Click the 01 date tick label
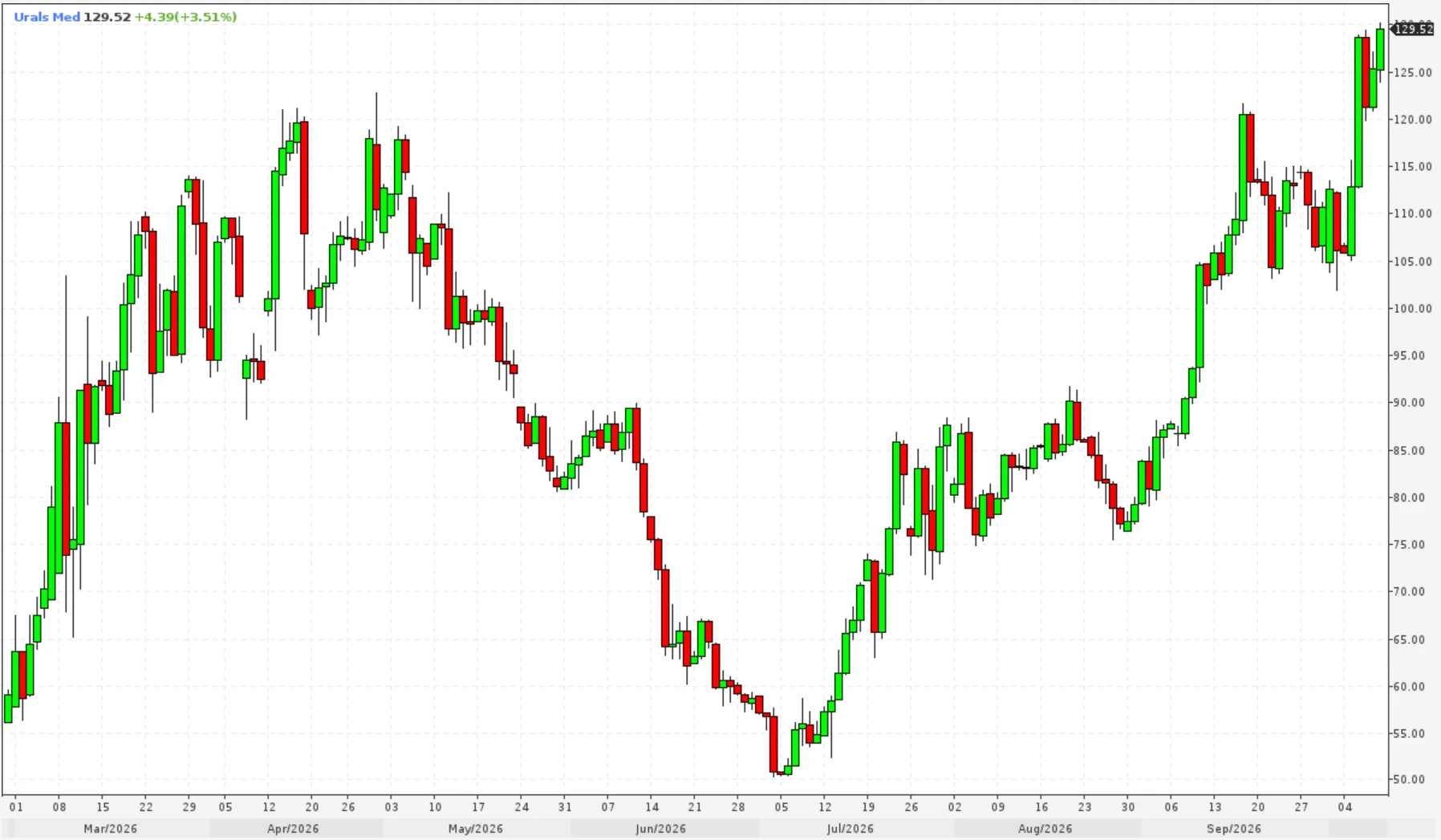Image resolution: width=1441 pixels, height=840 pixels. [x=16, y=807]
